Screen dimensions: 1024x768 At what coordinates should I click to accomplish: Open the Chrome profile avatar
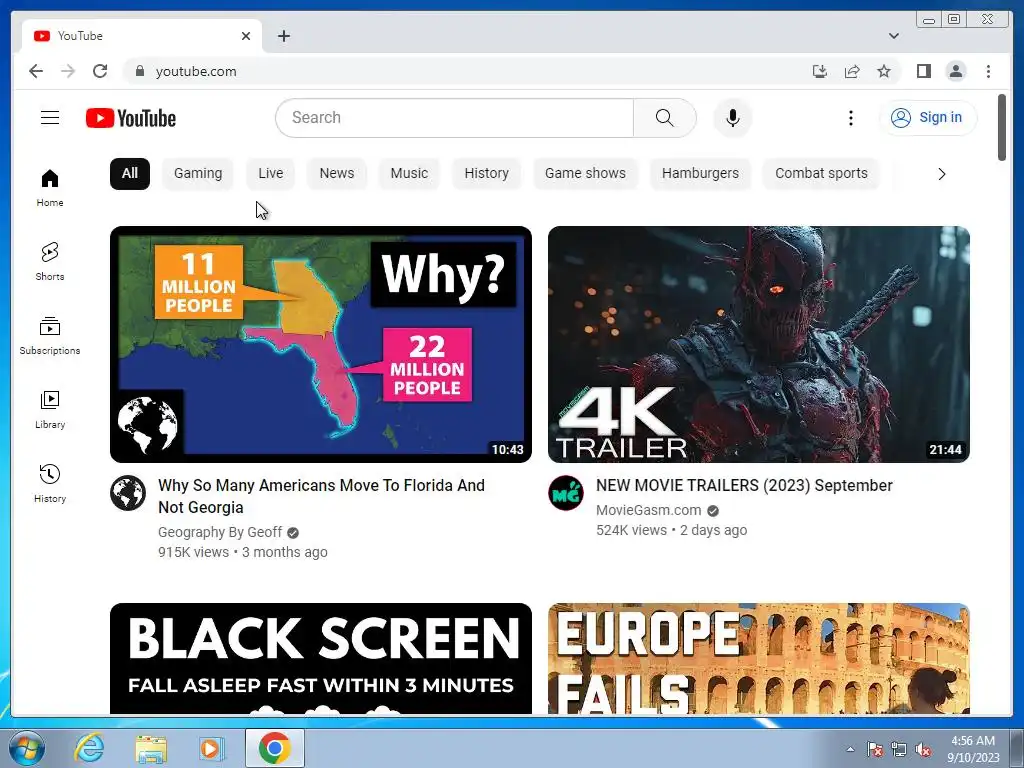[x=955, y=71]
